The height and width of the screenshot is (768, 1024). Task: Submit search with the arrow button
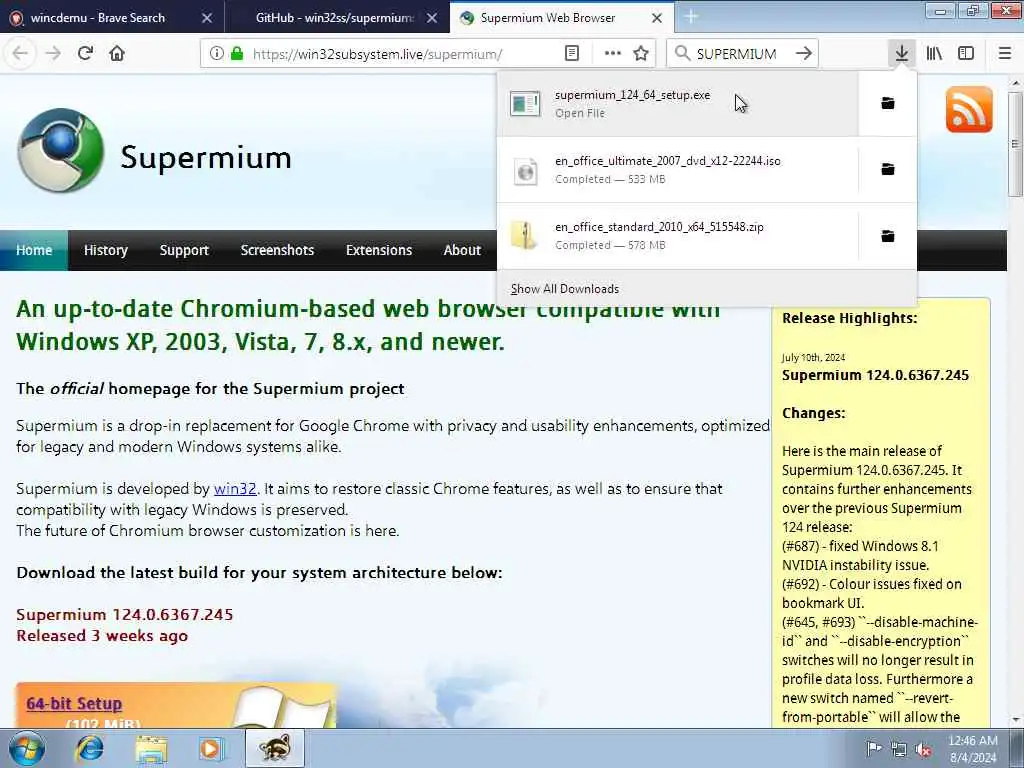tap(804, 54)
